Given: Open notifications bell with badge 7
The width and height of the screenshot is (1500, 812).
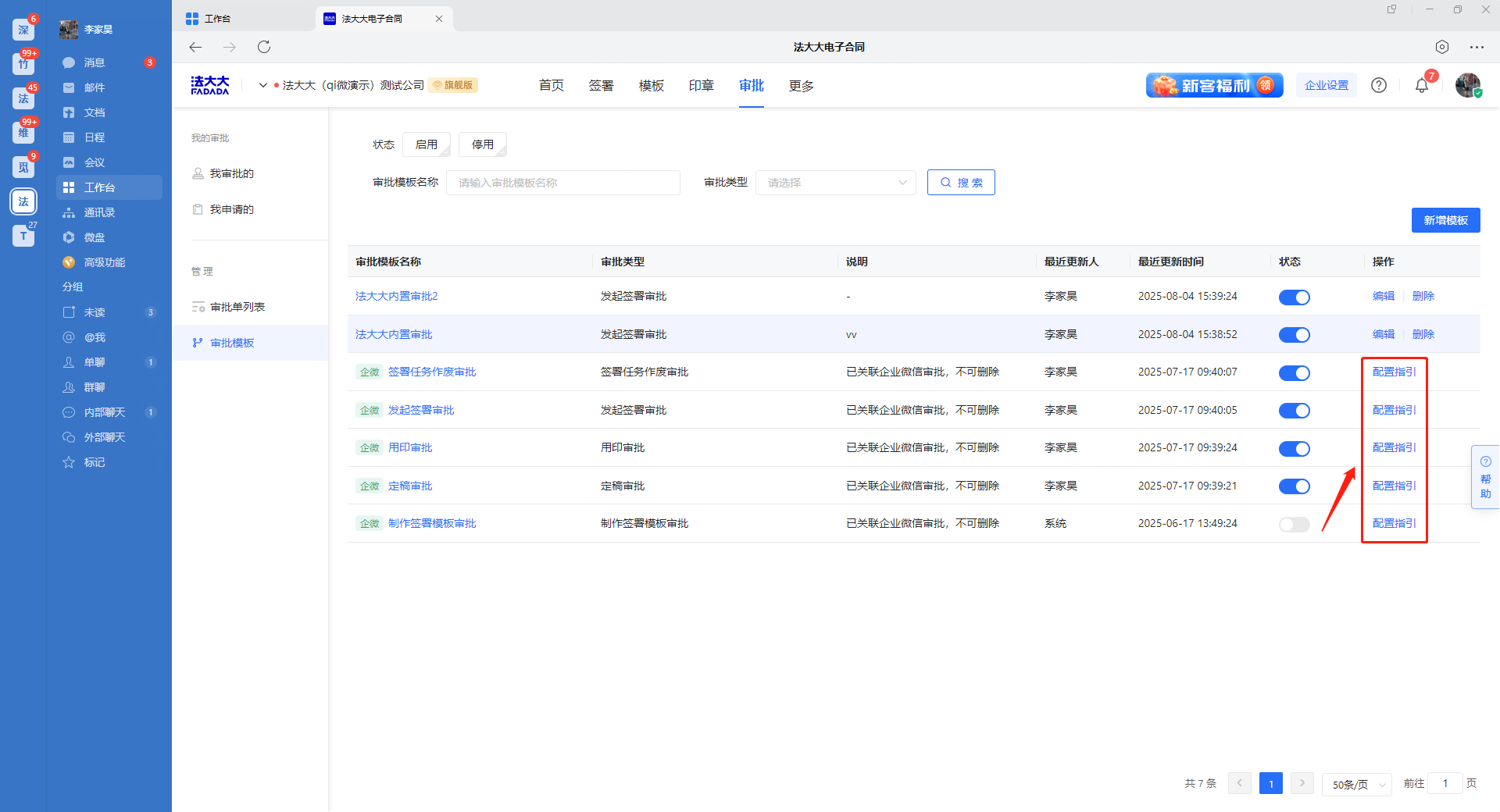Looking at the screenshot, I should (1422, 85).
